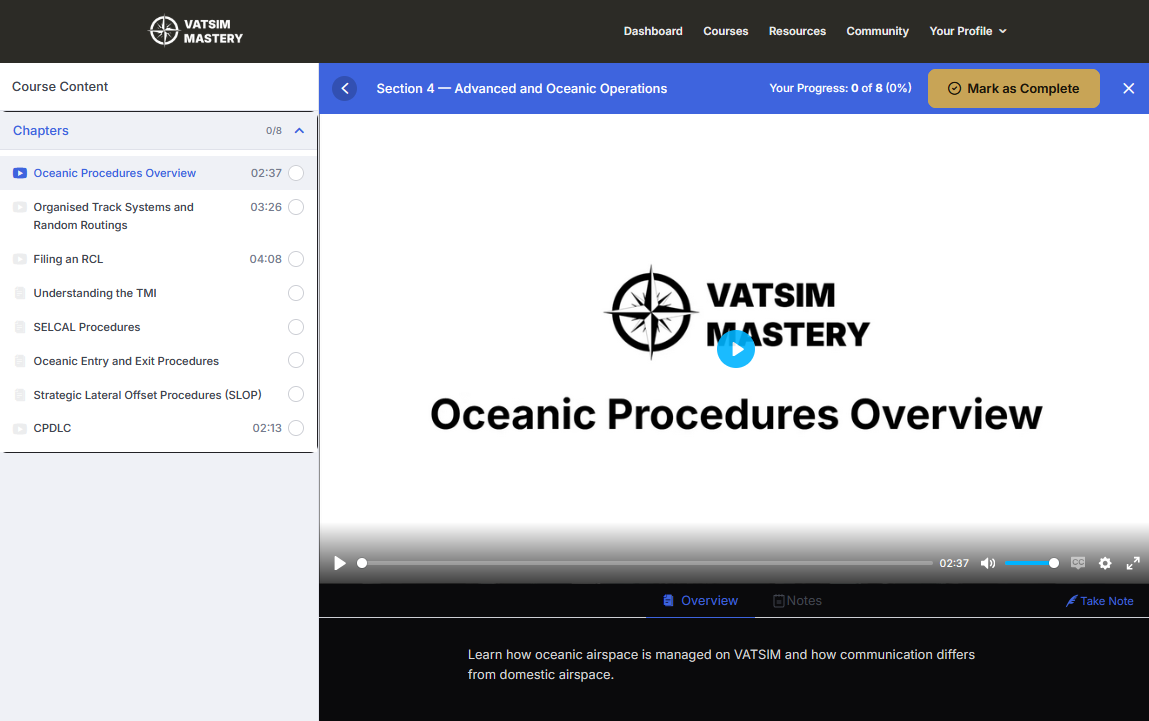Mark Organised Track Systems circle complete
The width and height of the screenshot is (1149, 721).
pyautogui.click(x=296, y=207)
